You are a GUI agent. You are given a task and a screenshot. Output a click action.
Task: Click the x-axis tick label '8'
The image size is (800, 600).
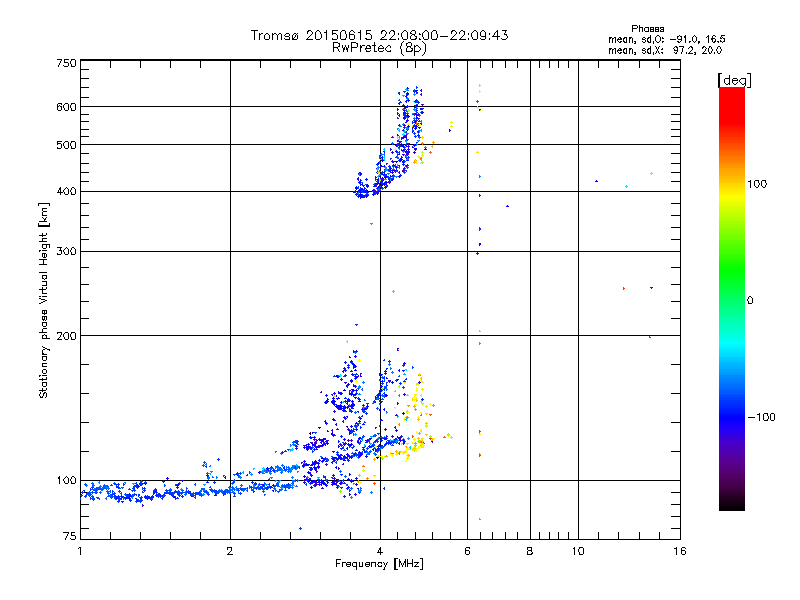tap(530, 551)
